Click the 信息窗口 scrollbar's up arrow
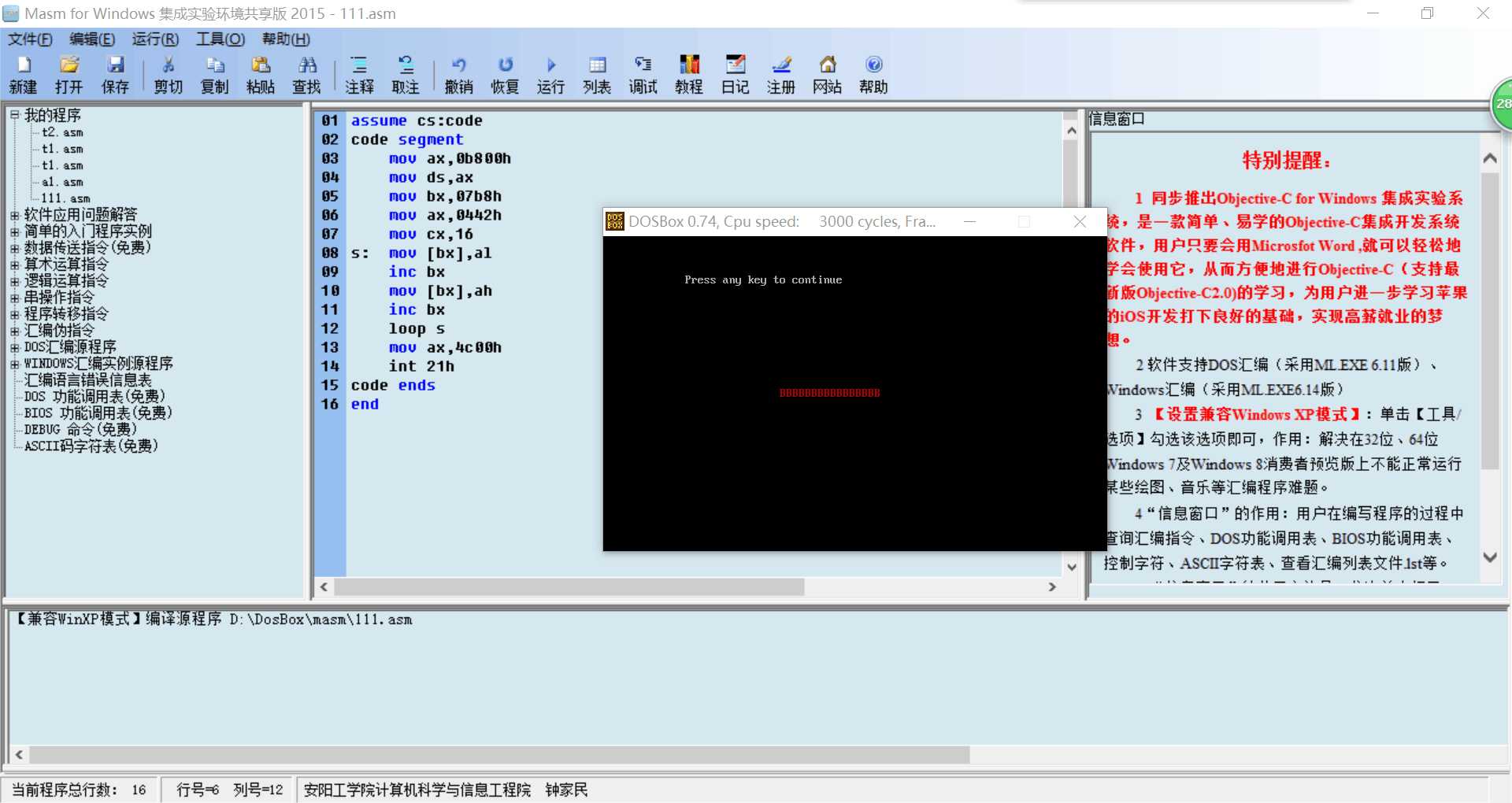 1489,158
